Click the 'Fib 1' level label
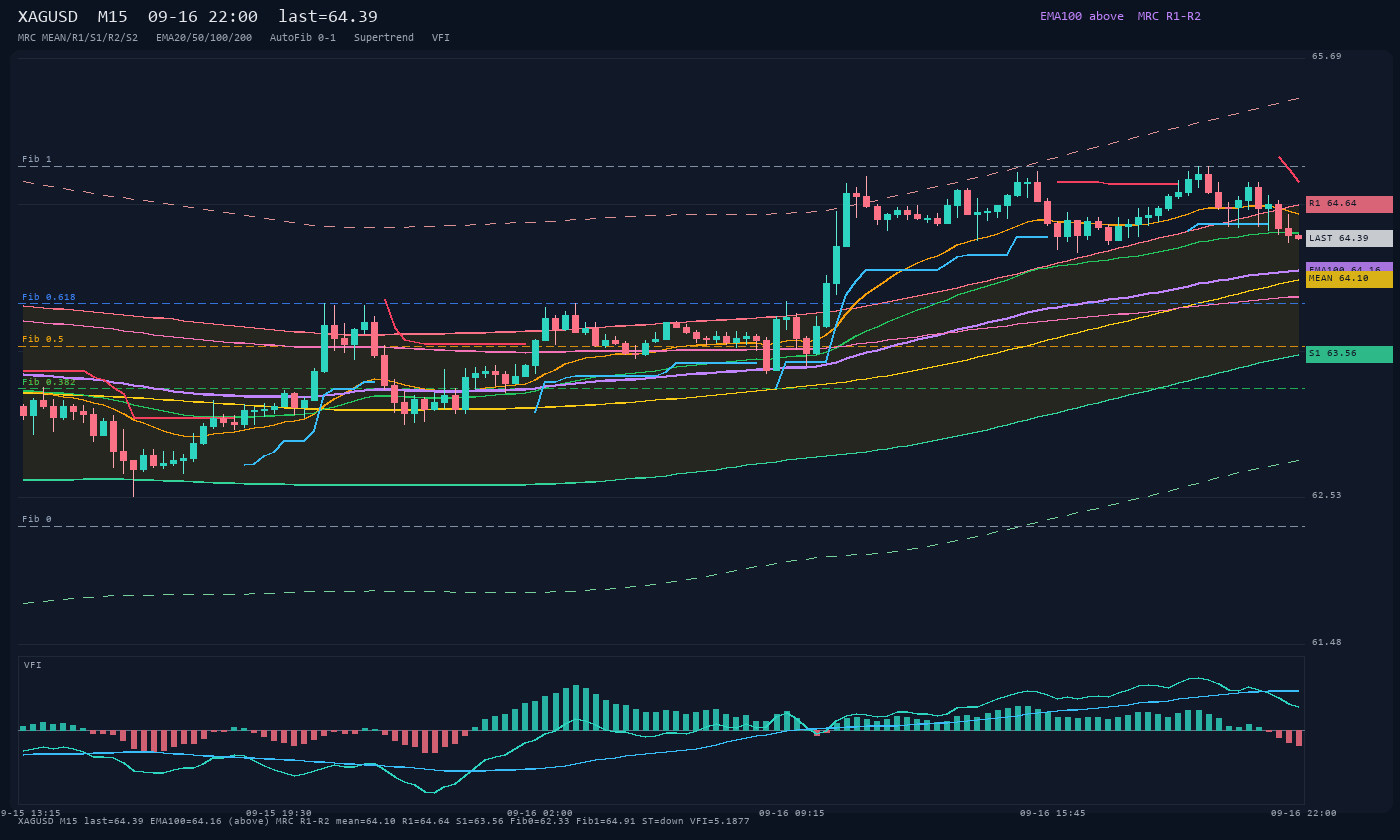Viewport: 1400px width, 840px height. pyautogui.click(x=37, y=159)
